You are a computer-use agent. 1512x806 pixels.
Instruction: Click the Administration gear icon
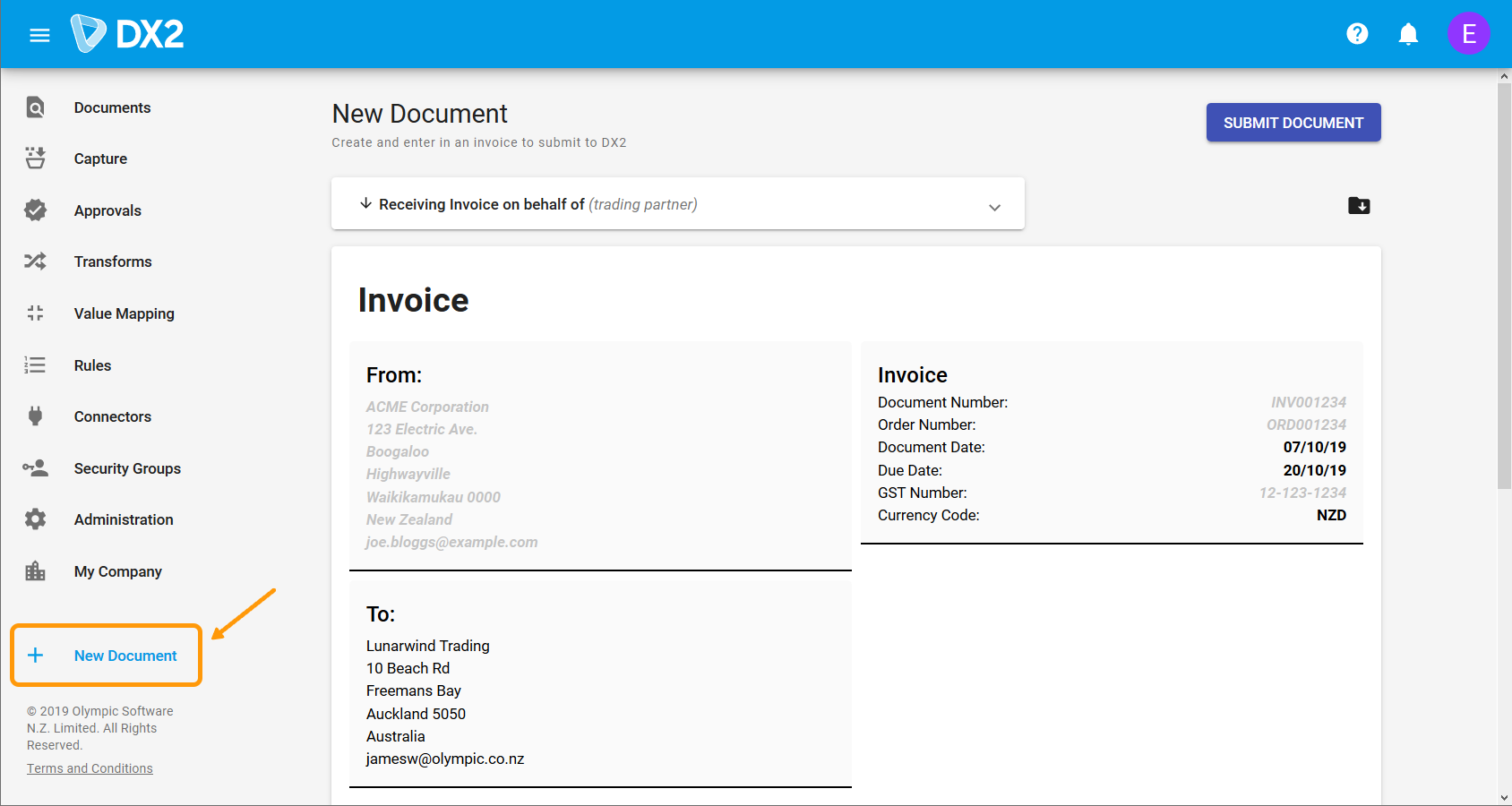(35, 519)
